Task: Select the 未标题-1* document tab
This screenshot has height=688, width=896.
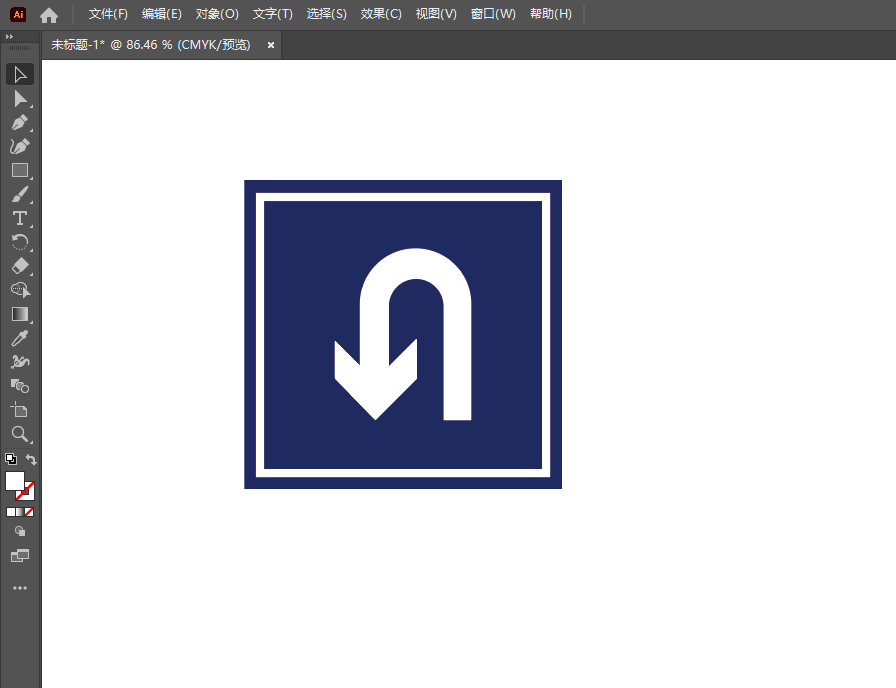Action: (x=151, y=45)
